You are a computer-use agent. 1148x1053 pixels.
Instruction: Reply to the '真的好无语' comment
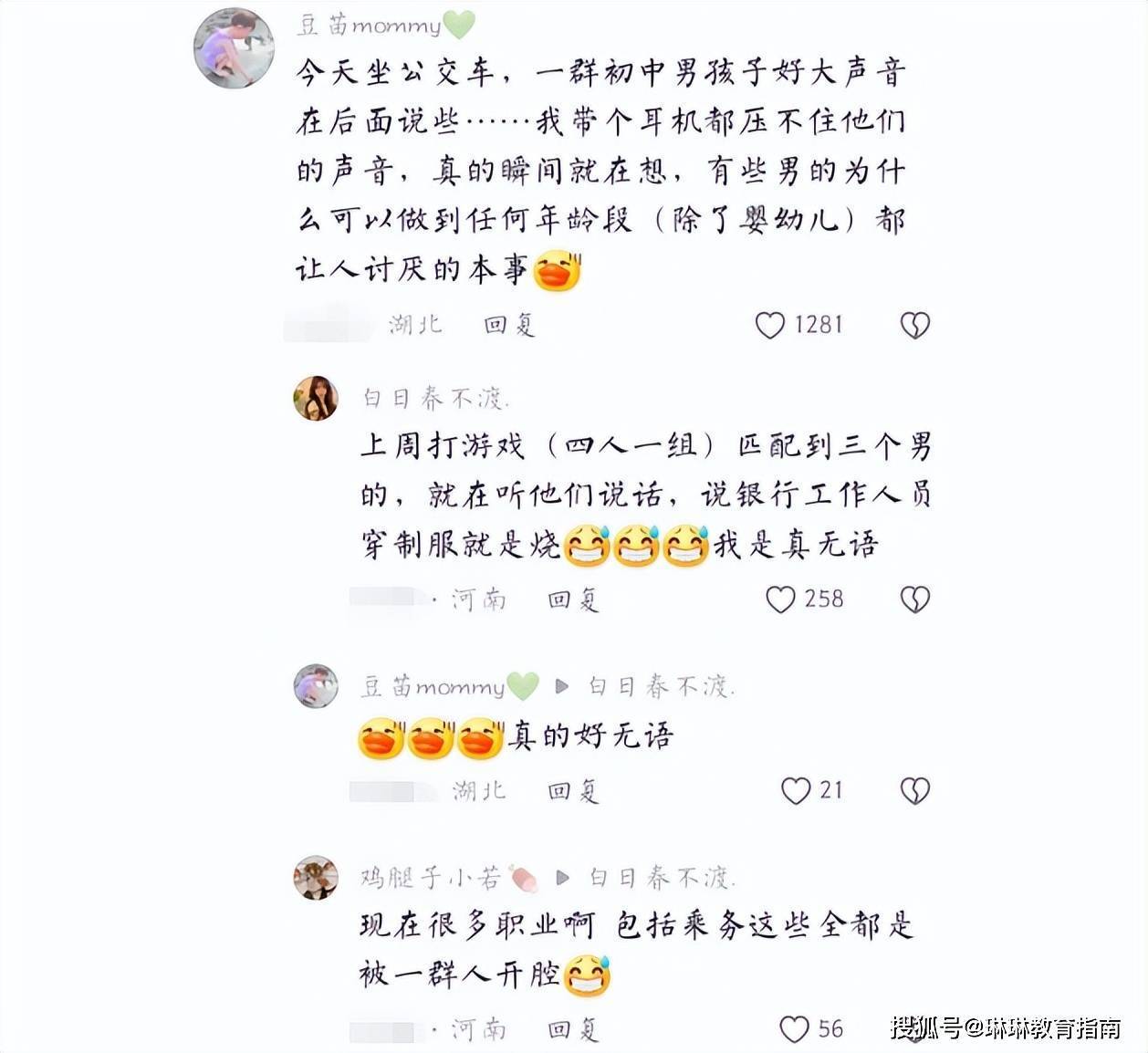573,790
